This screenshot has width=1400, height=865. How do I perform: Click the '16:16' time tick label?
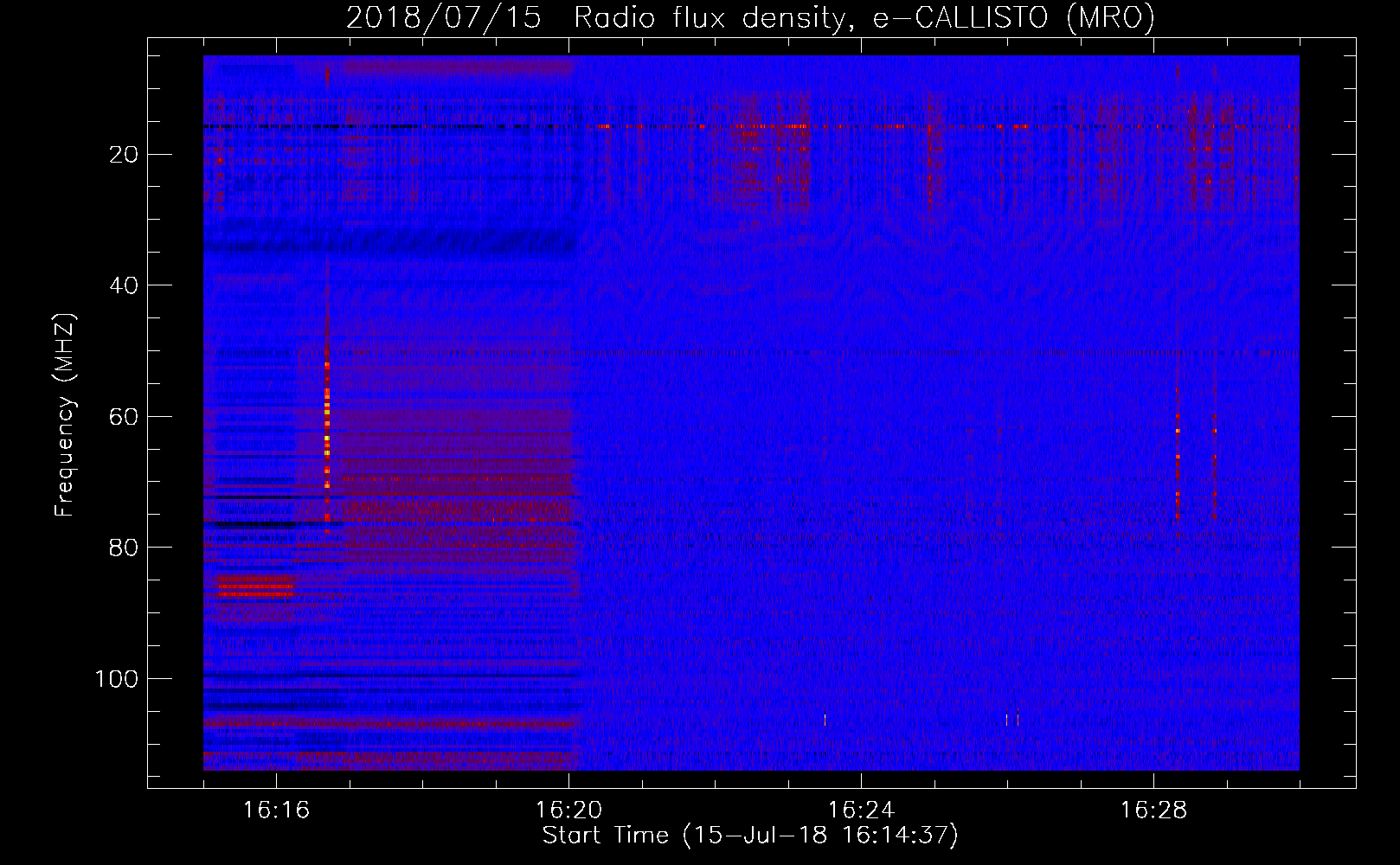276,811
